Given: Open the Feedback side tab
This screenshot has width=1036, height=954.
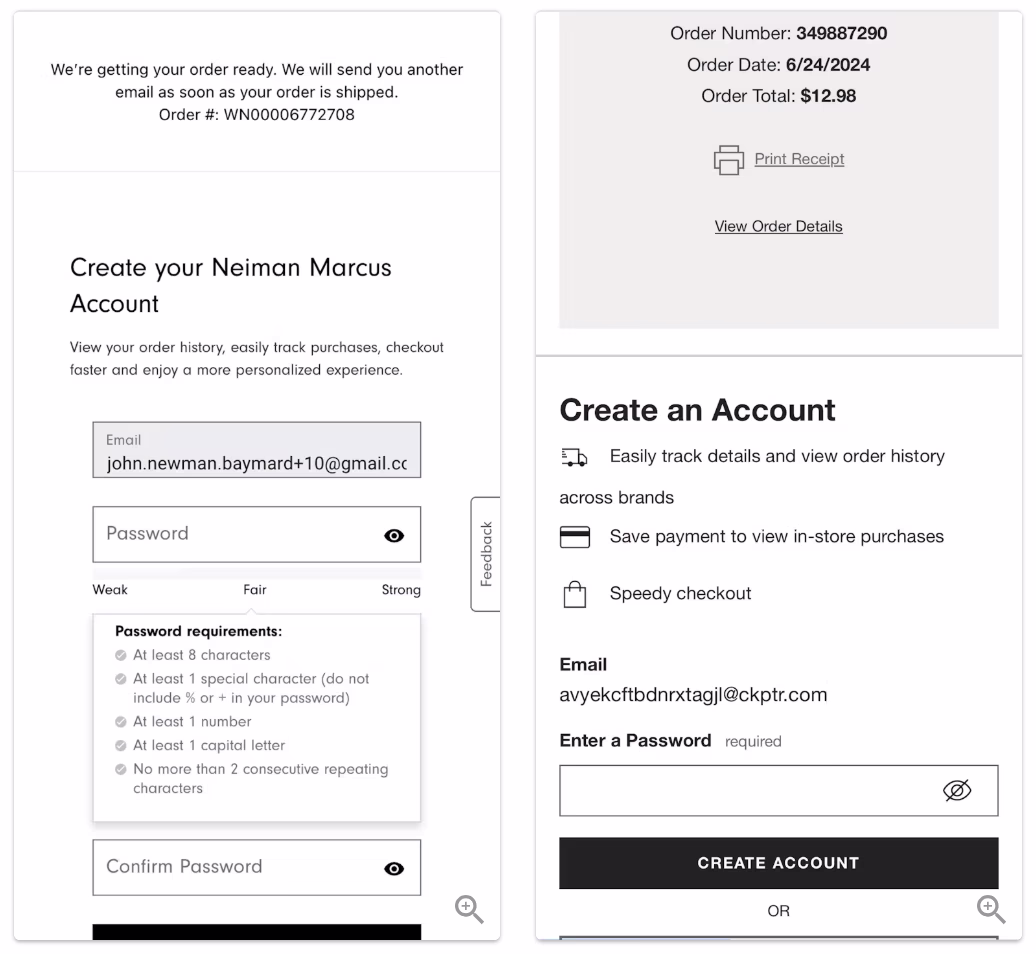Looking at the screenshot, I should (x=486, y=553).
